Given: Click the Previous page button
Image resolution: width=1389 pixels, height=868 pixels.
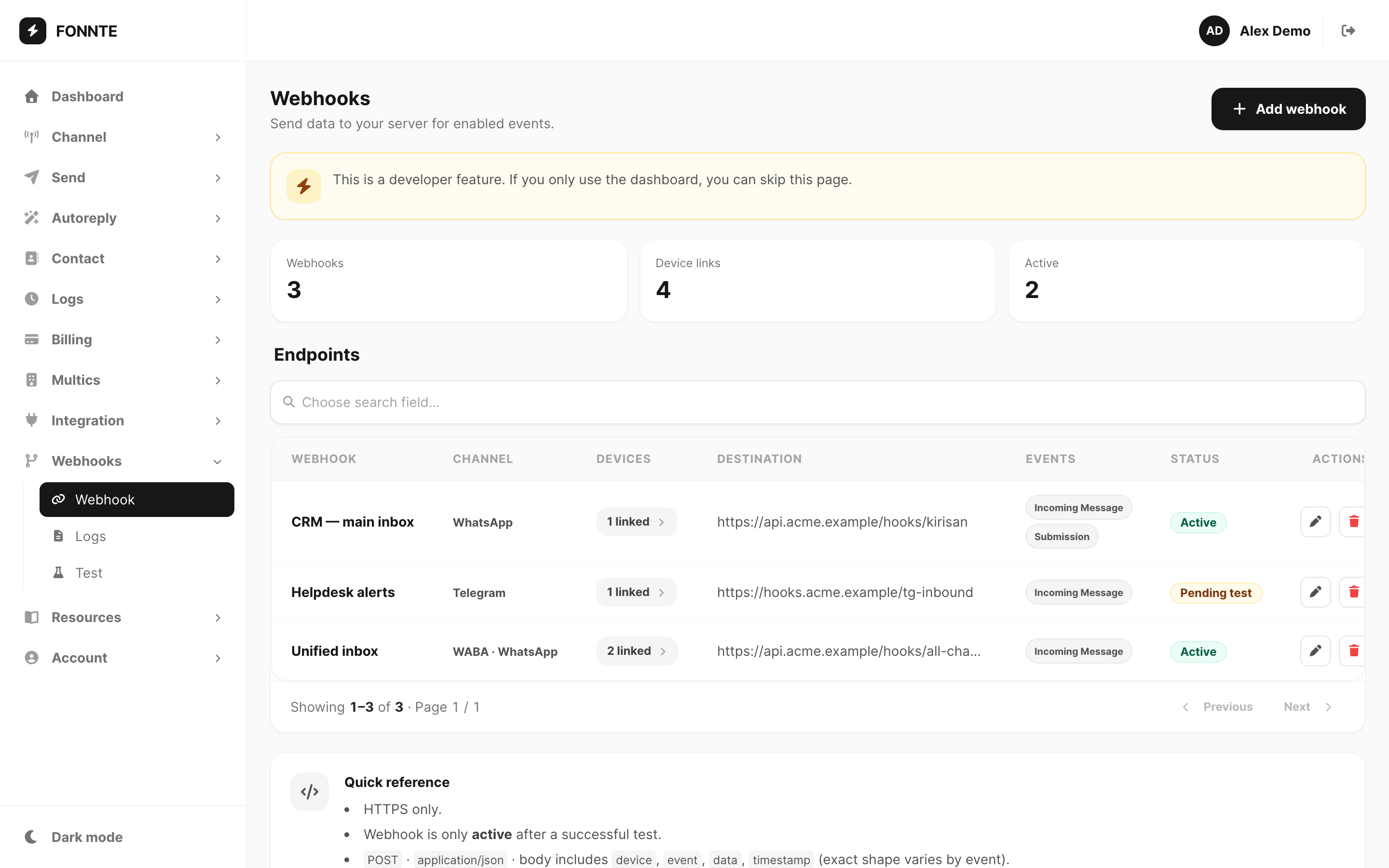Looking at the screenshot, I should click(x=1217, y=706).
